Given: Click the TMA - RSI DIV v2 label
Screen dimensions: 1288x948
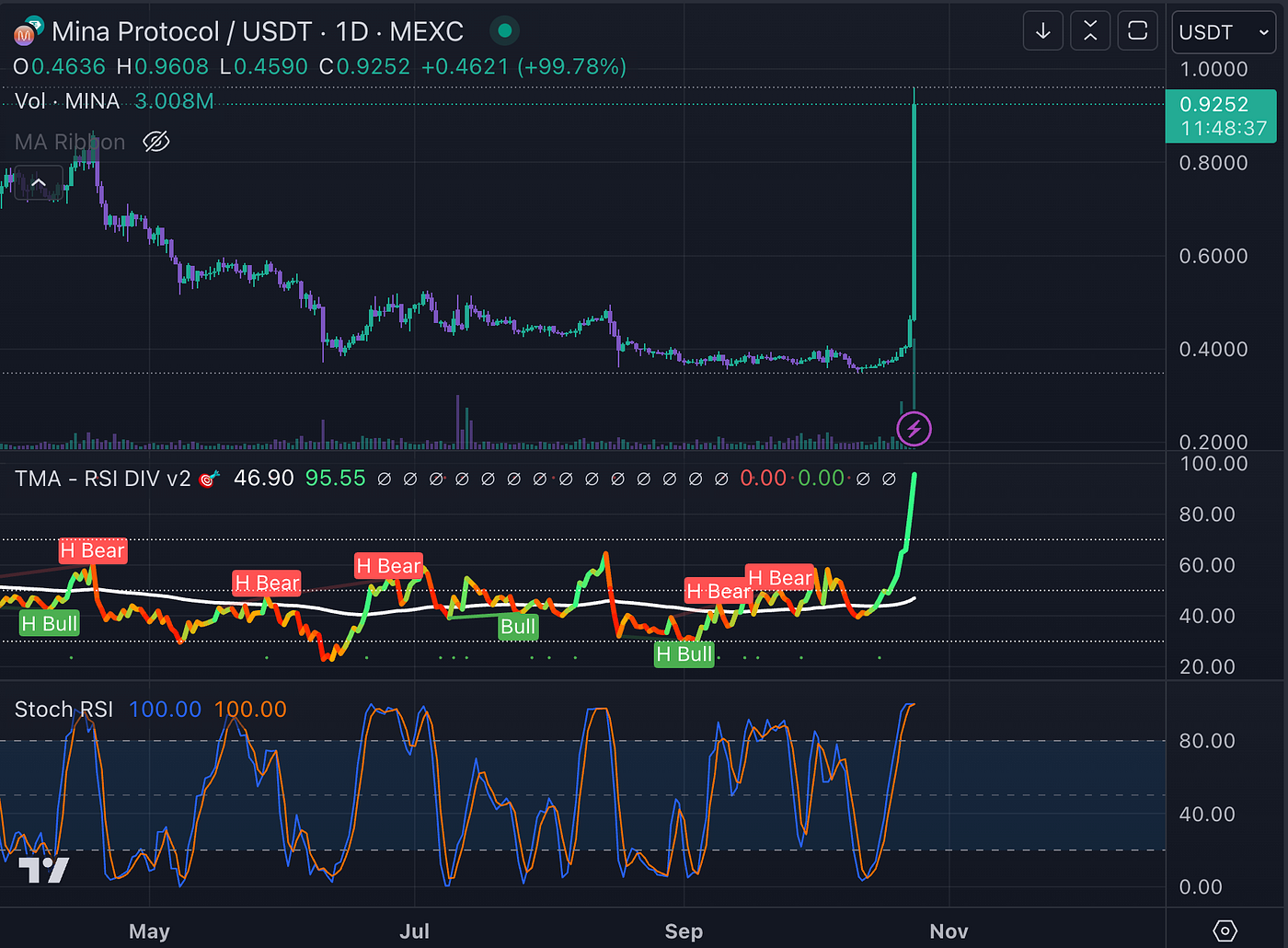Looking at the screenshot, I should [103, 479].
